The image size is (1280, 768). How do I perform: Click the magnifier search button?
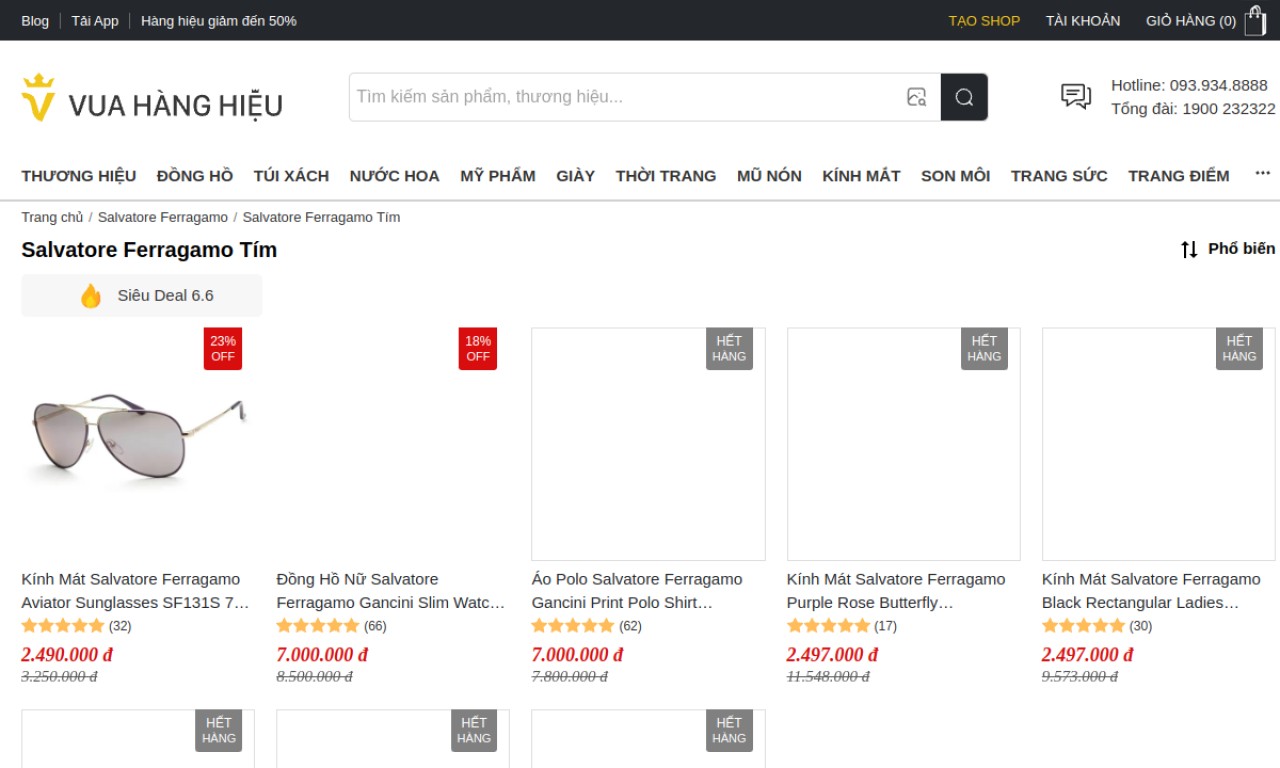tap(964, 97)
